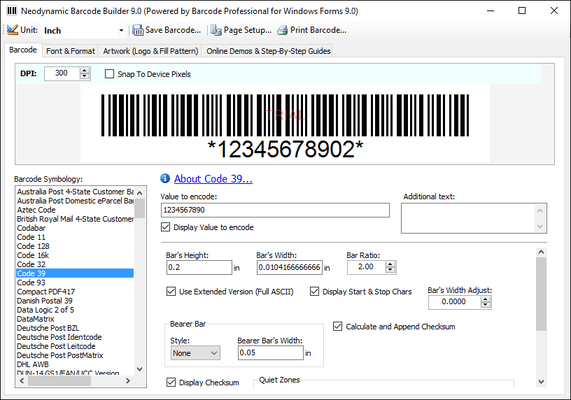Click the blue info icon beside About Code 39
571x400 pixels.
[x=165, y=178]
